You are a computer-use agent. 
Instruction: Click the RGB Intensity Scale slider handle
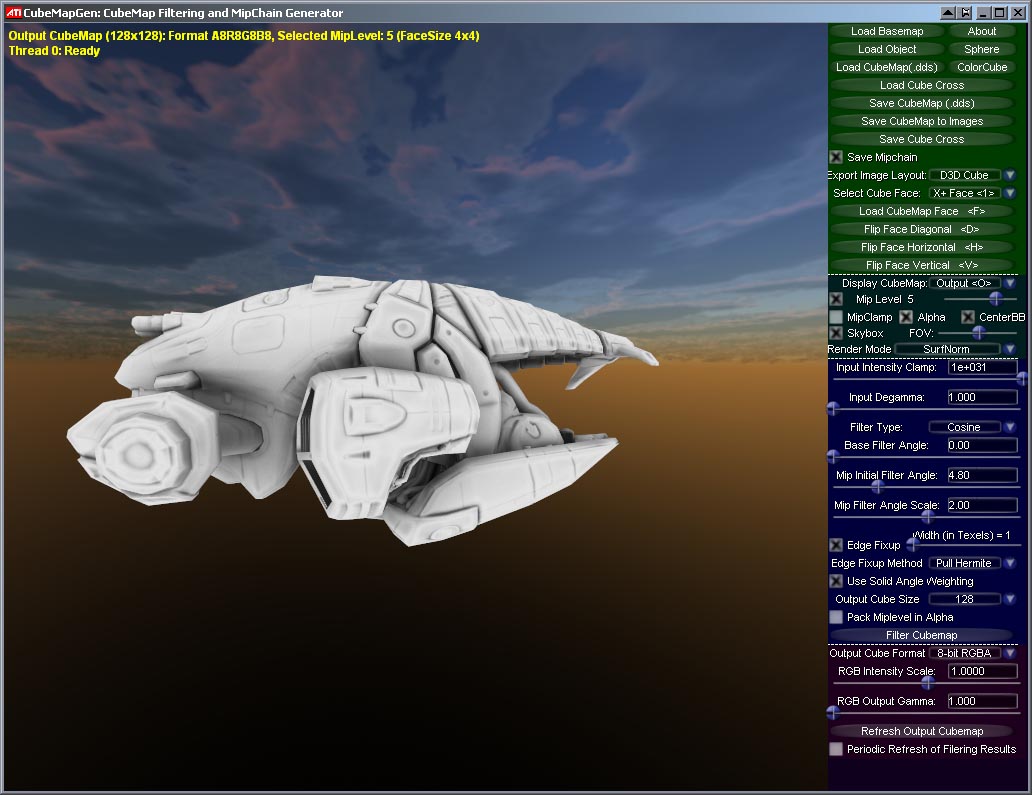[x=927, y=683]
